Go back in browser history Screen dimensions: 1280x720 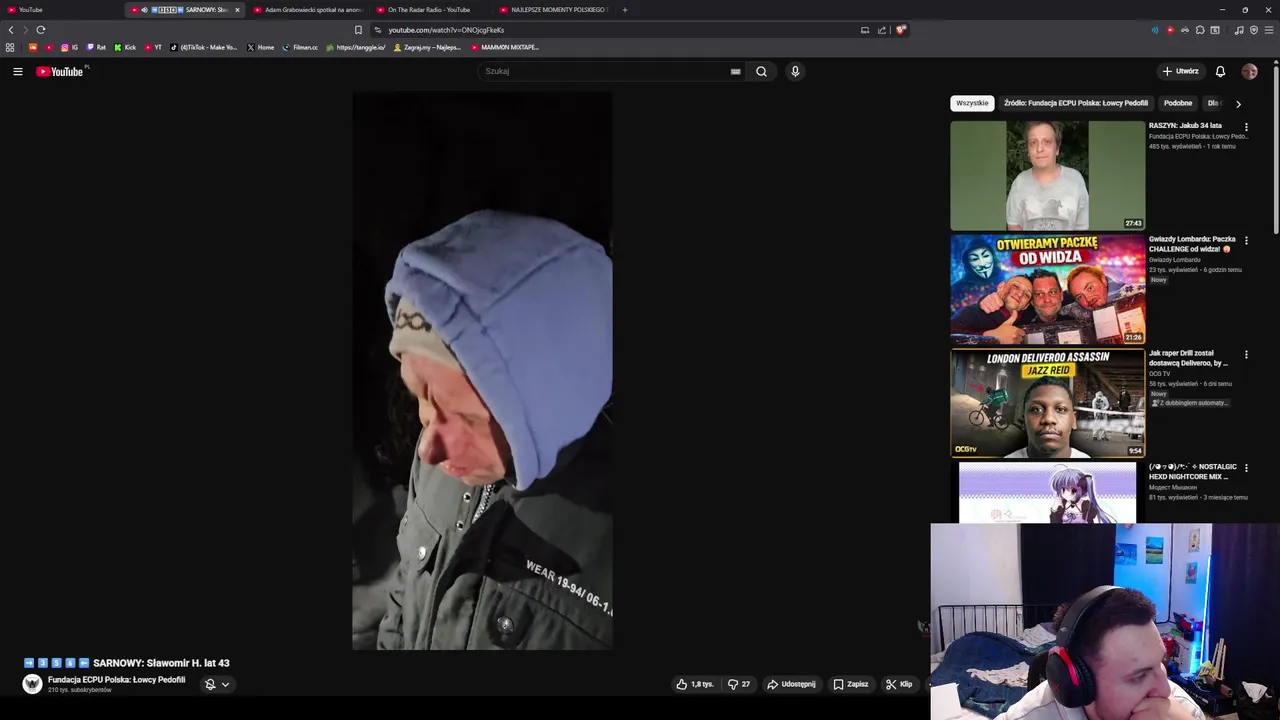tap(11, 30)
